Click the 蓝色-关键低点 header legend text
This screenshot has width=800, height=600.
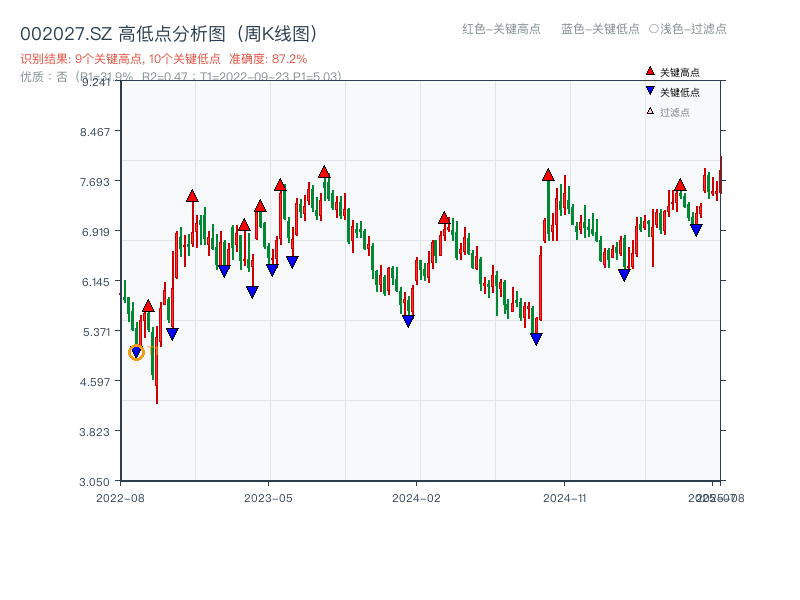pyautogui.click(x=600, y=29)
